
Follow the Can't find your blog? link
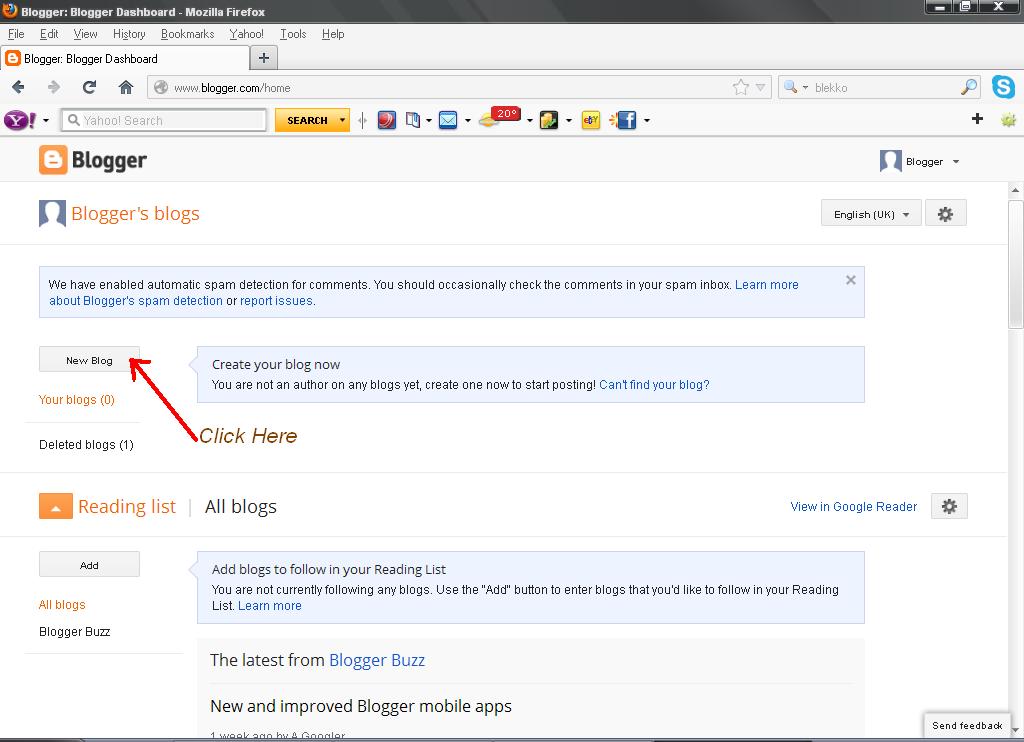click(654, 385)
